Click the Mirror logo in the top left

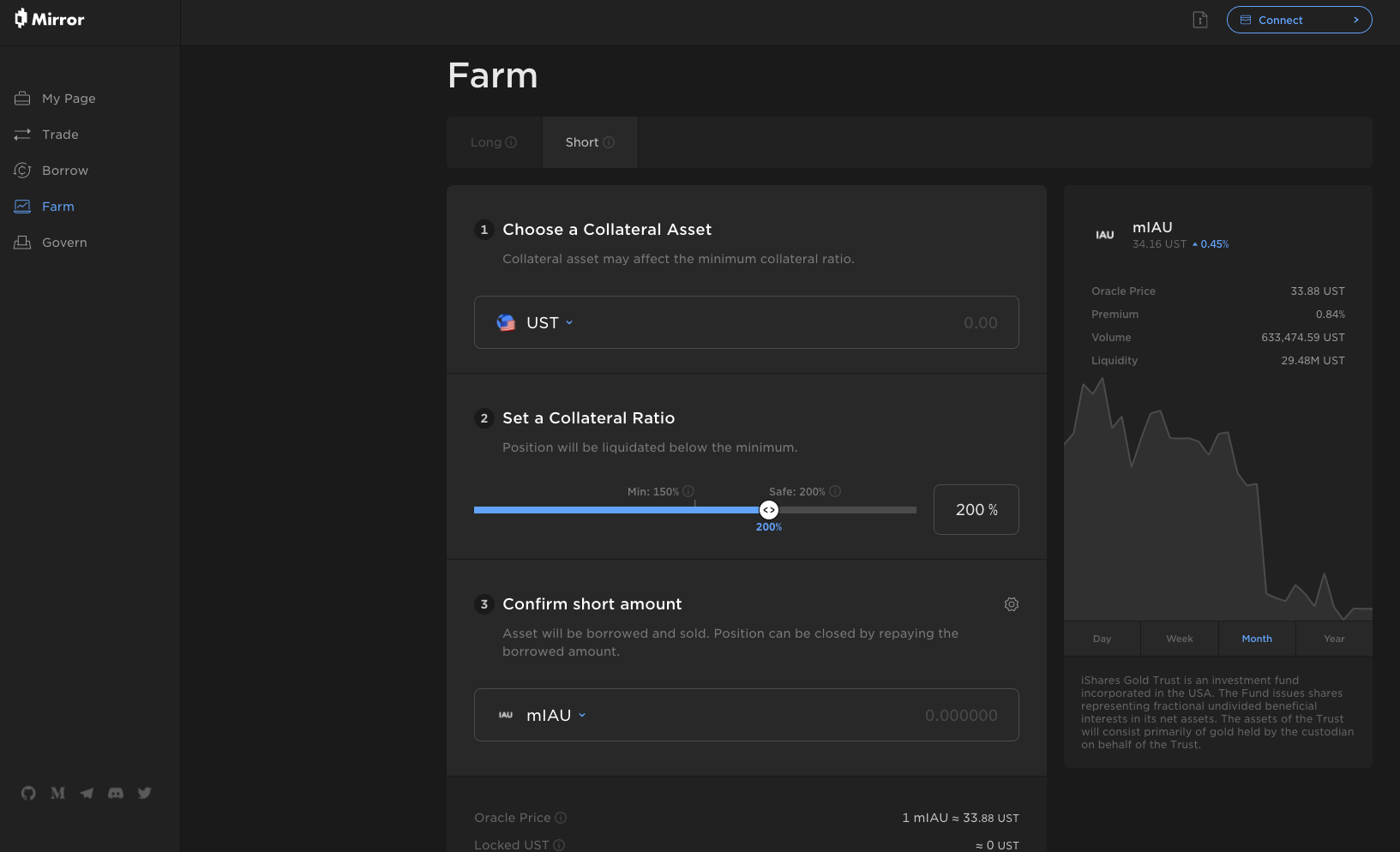click(x=49, y=18)
